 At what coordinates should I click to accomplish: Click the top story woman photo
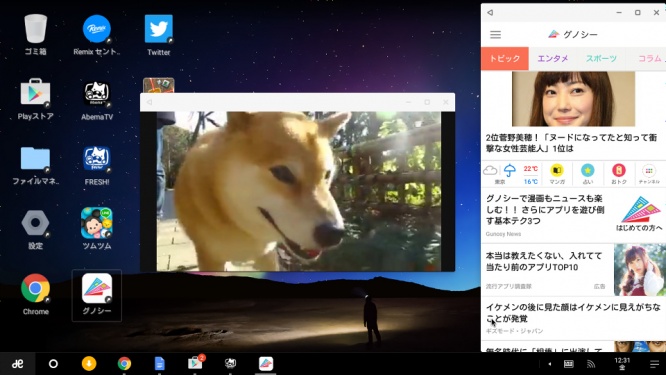click(573, 99)
